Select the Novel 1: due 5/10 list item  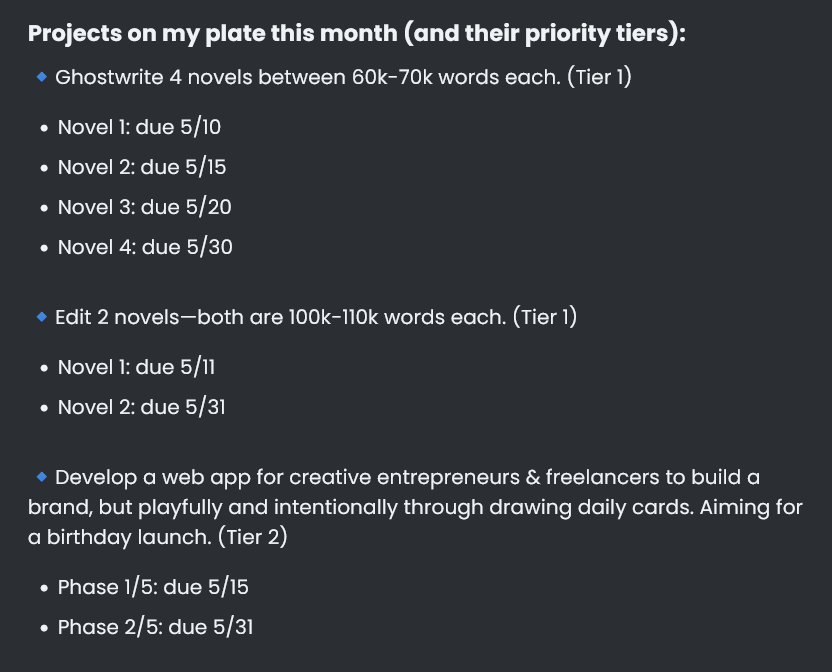(139, 127)
